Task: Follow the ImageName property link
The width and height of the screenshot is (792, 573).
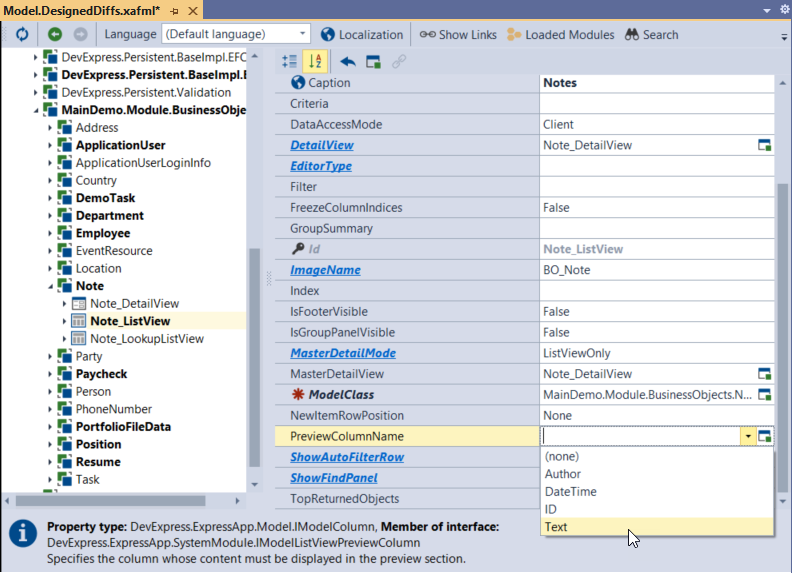Action: click(x=325, y=270)
